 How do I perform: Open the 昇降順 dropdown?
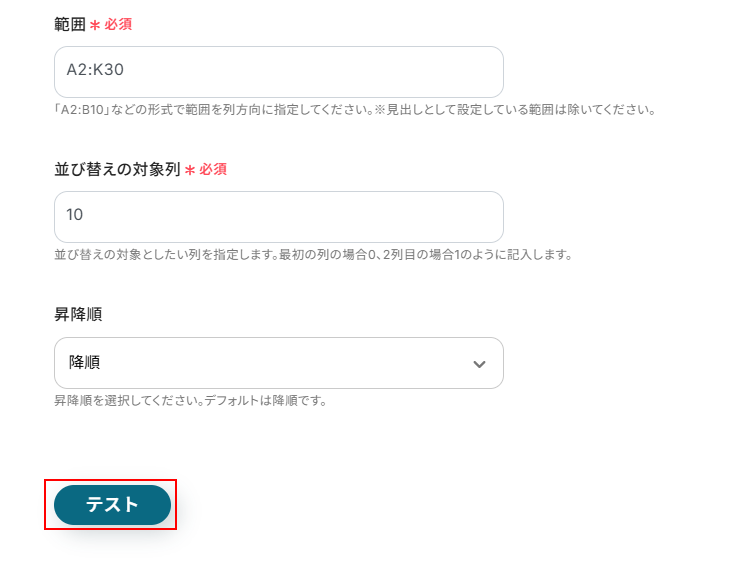[278, 363]
